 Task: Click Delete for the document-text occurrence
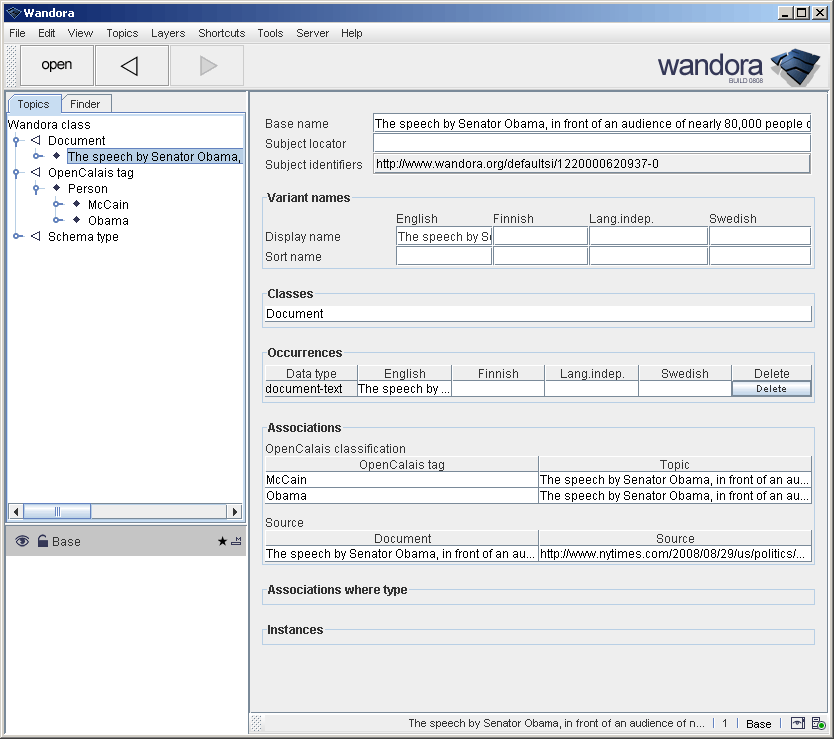click(770, 389)
